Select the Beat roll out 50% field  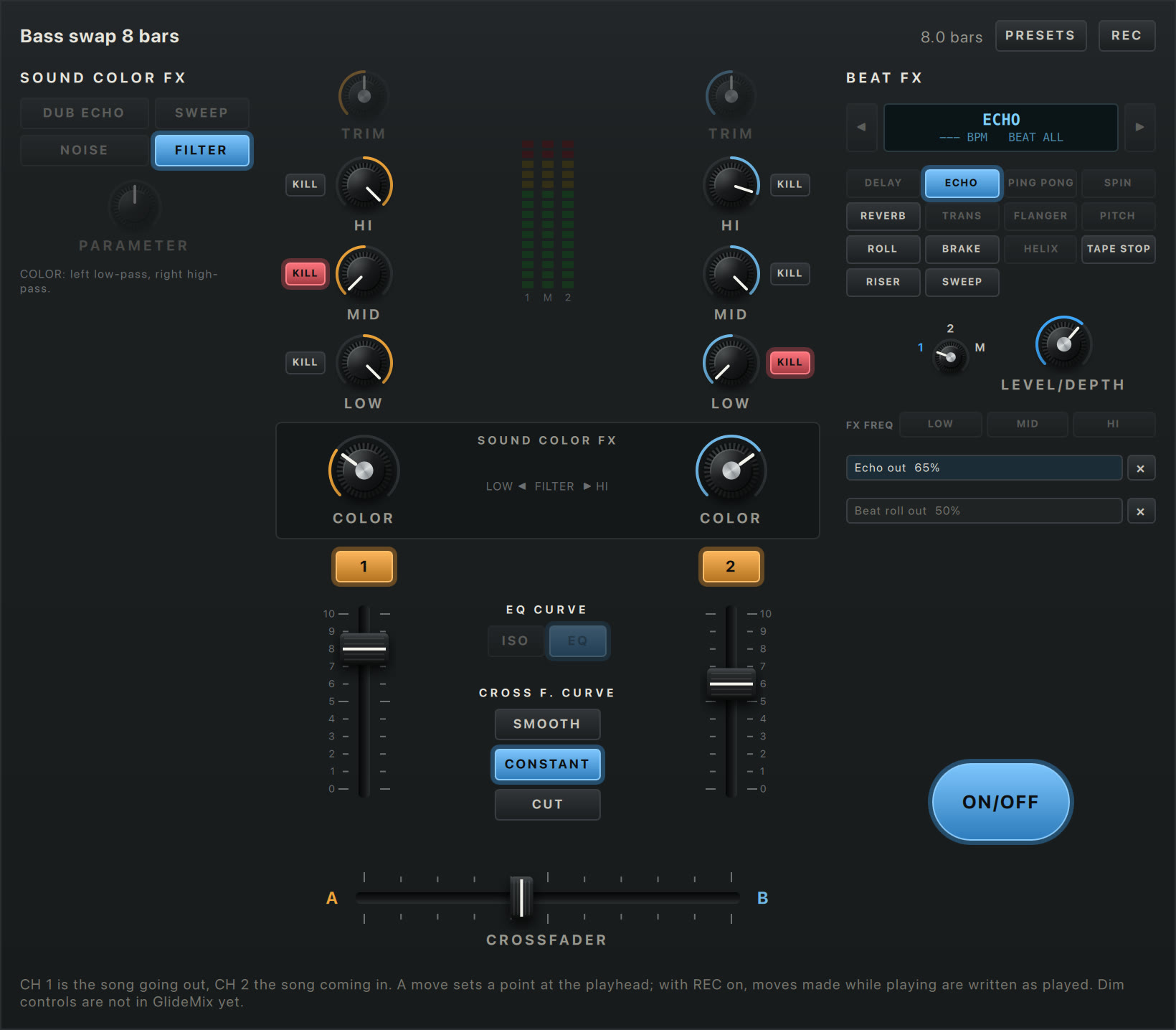tap(984, 511)
